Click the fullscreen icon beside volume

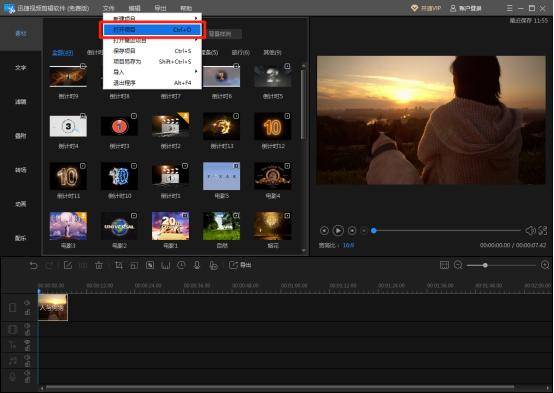click(543, 230)
